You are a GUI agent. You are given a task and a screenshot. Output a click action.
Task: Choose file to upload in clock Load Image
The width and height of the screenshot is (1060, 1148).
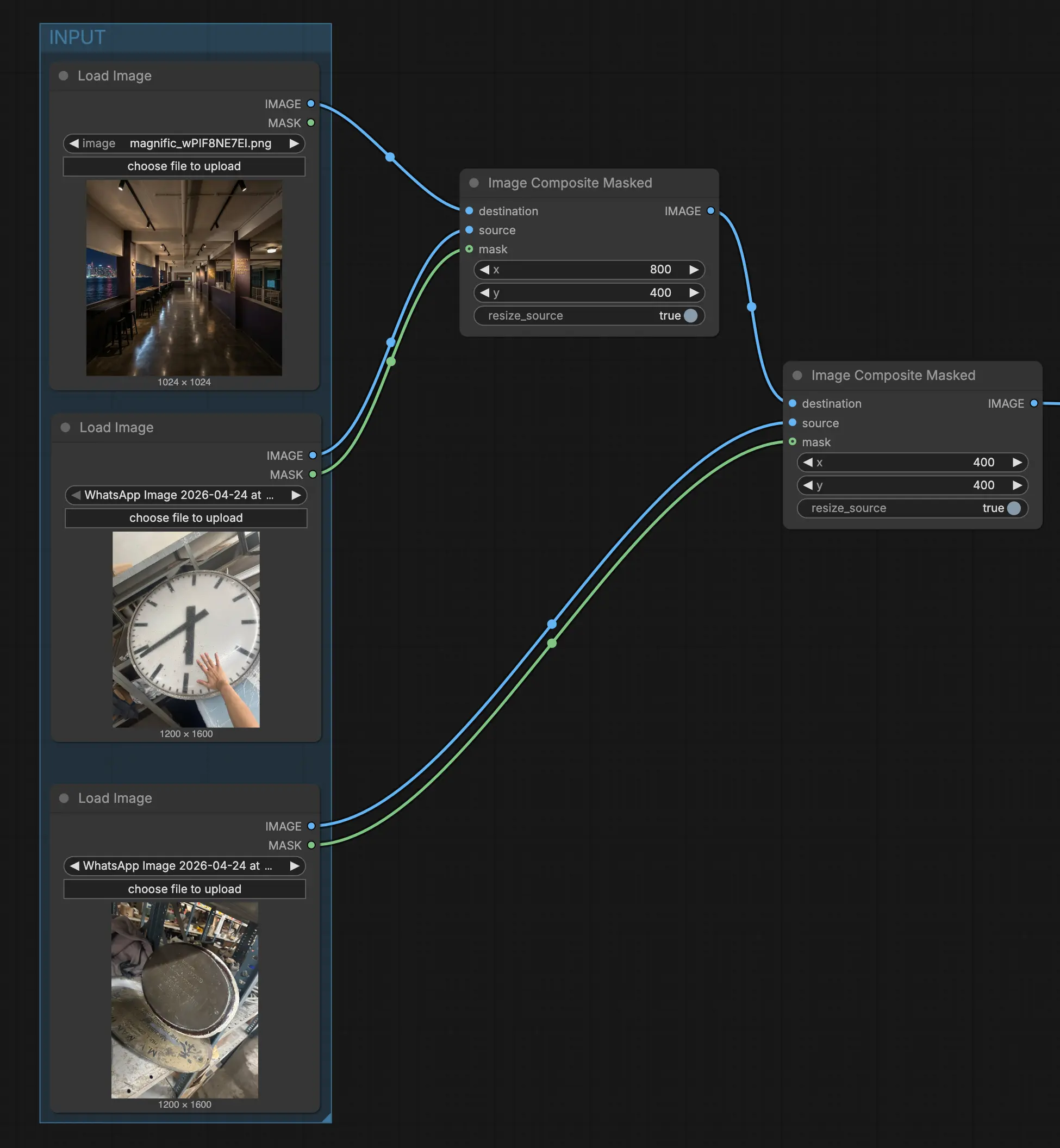[x=186, y=518]
